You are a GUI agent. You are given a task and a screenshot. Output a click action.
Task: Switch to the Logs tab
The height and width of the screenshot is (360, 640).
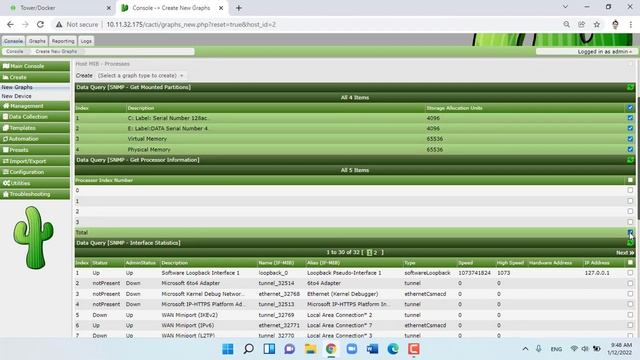coord(86,41)
